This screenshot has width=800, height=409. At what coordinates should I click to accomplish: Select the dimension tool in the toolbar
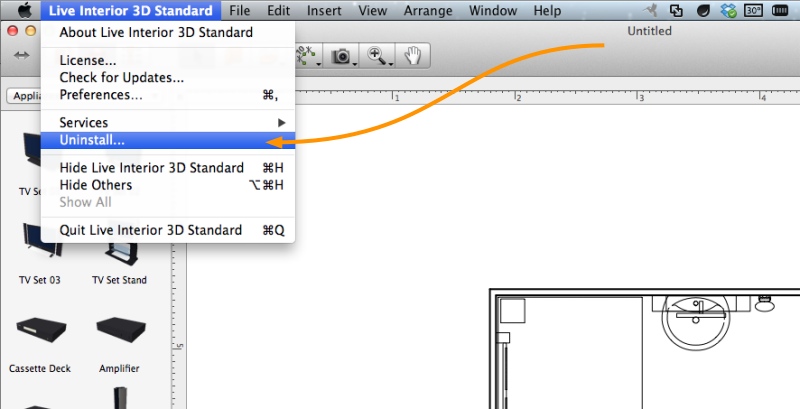[309, 56]
